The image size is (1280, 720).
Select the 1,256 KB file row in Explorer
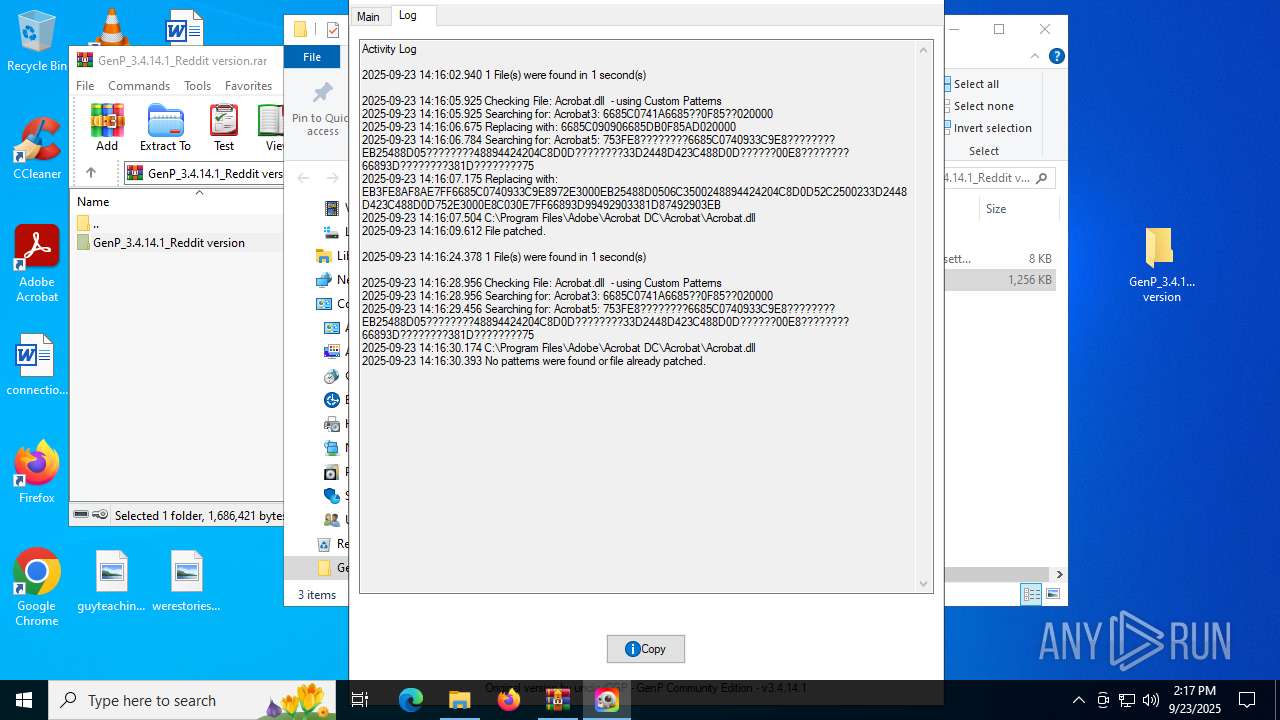[1000, 280]
